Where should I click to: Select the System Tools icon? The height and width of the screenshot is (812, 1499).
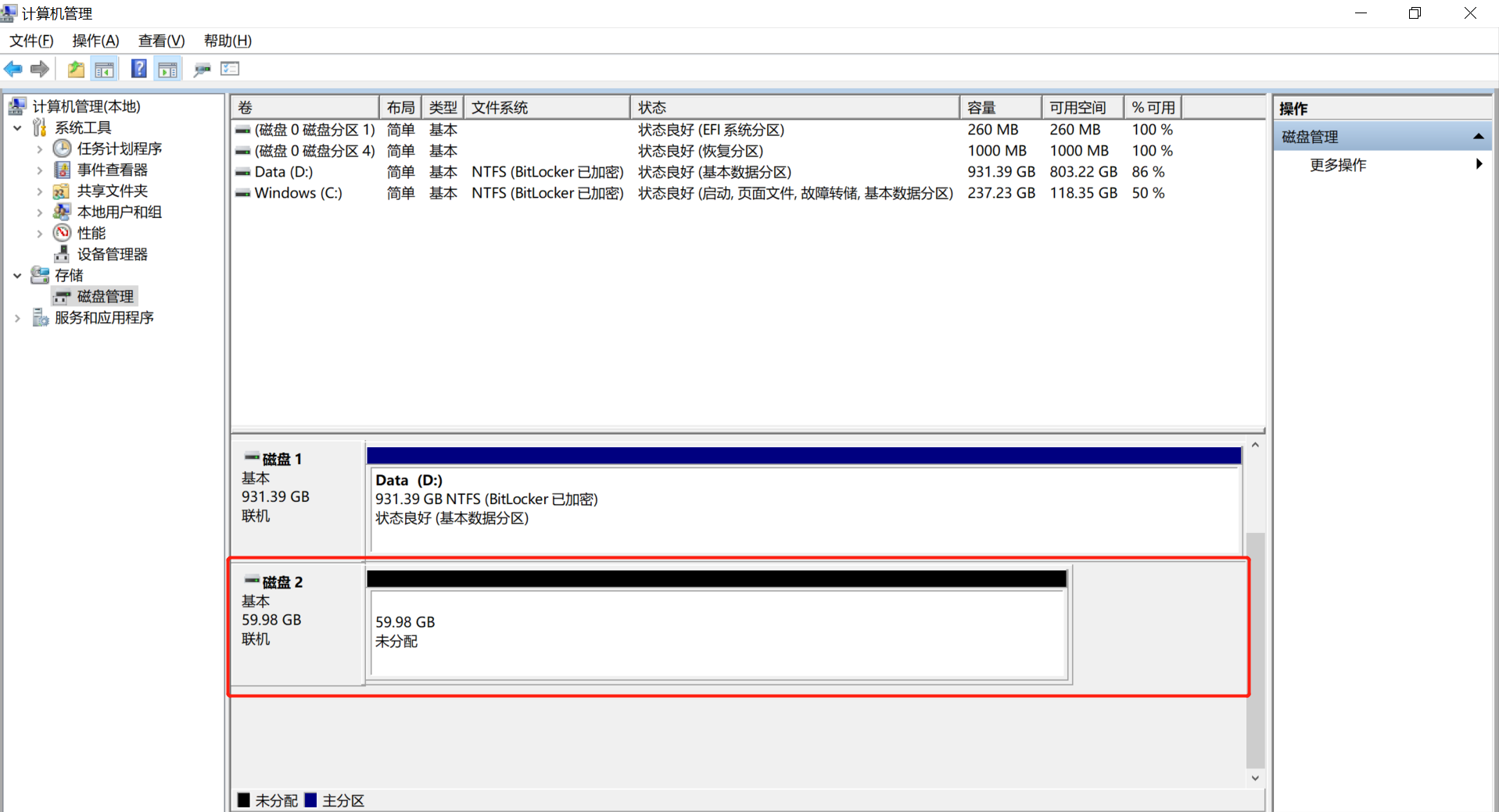pyautogui.click(x=39, y=127)
